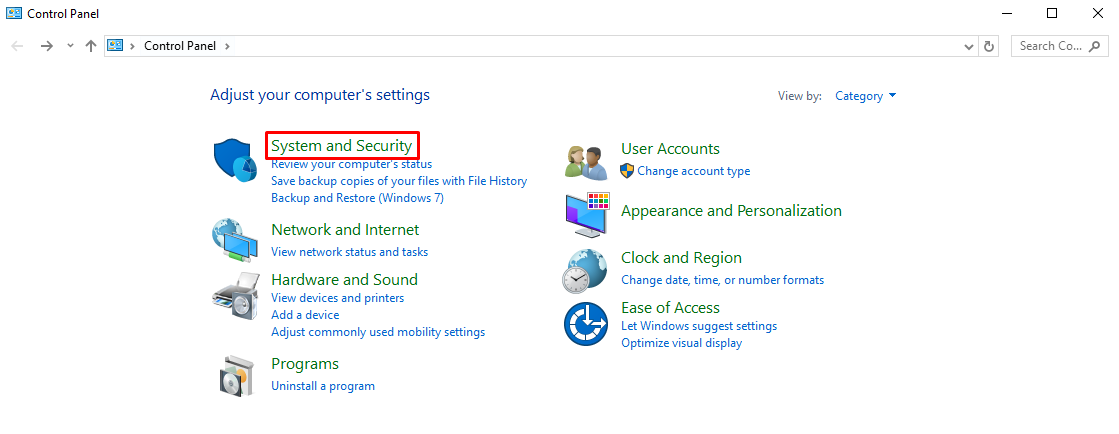Click the Back arrow in navigation bar
This screenshot has width=1119, height=434.
pyautogui.click(x=17, y=46)
